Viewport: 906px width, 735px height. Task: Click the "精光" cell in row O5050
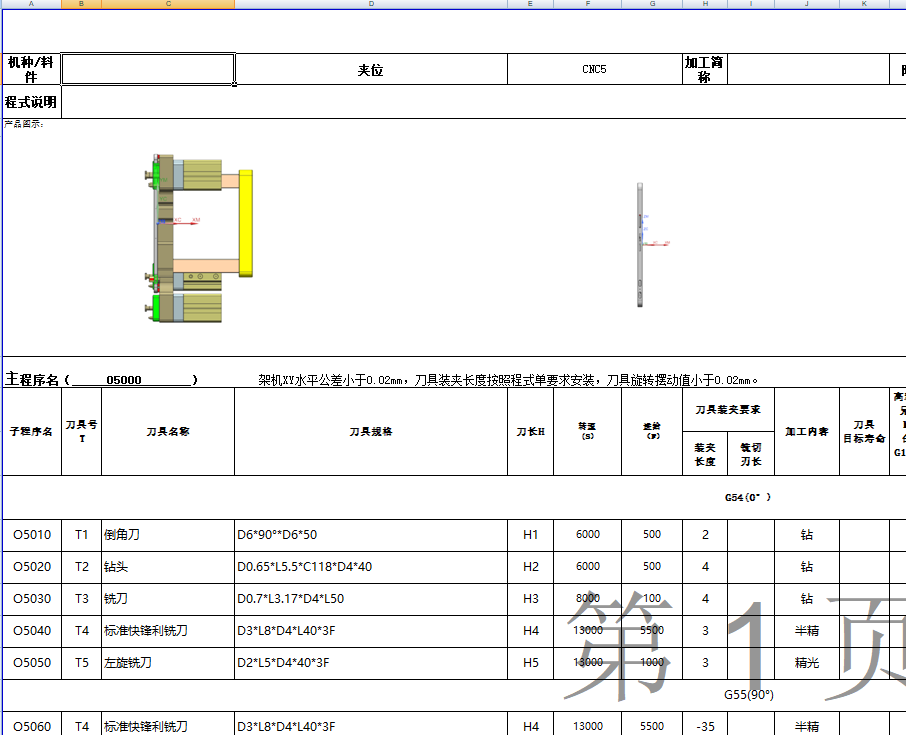click(807, 663)
